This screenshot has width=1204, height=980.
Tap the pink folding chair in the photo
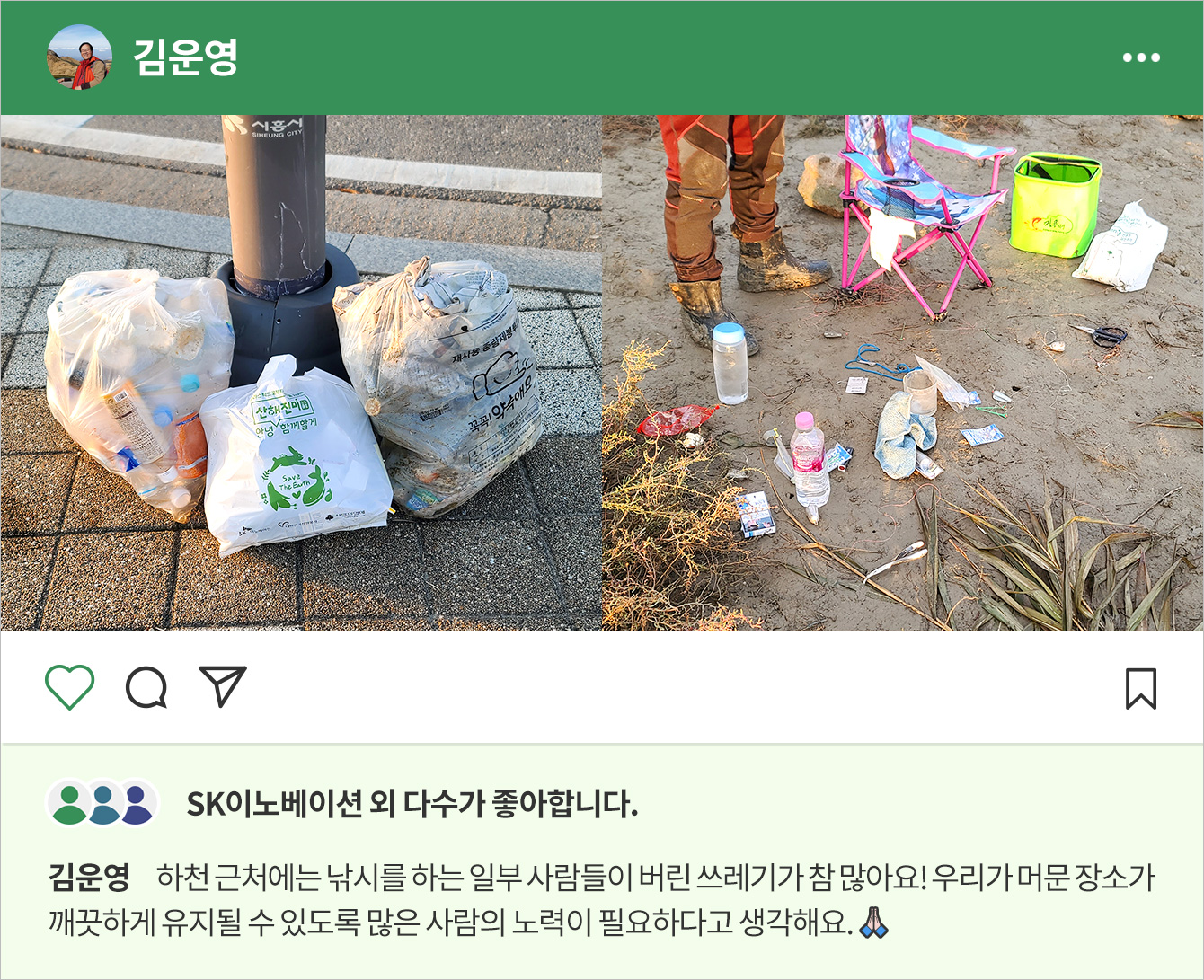click(924, 211)
